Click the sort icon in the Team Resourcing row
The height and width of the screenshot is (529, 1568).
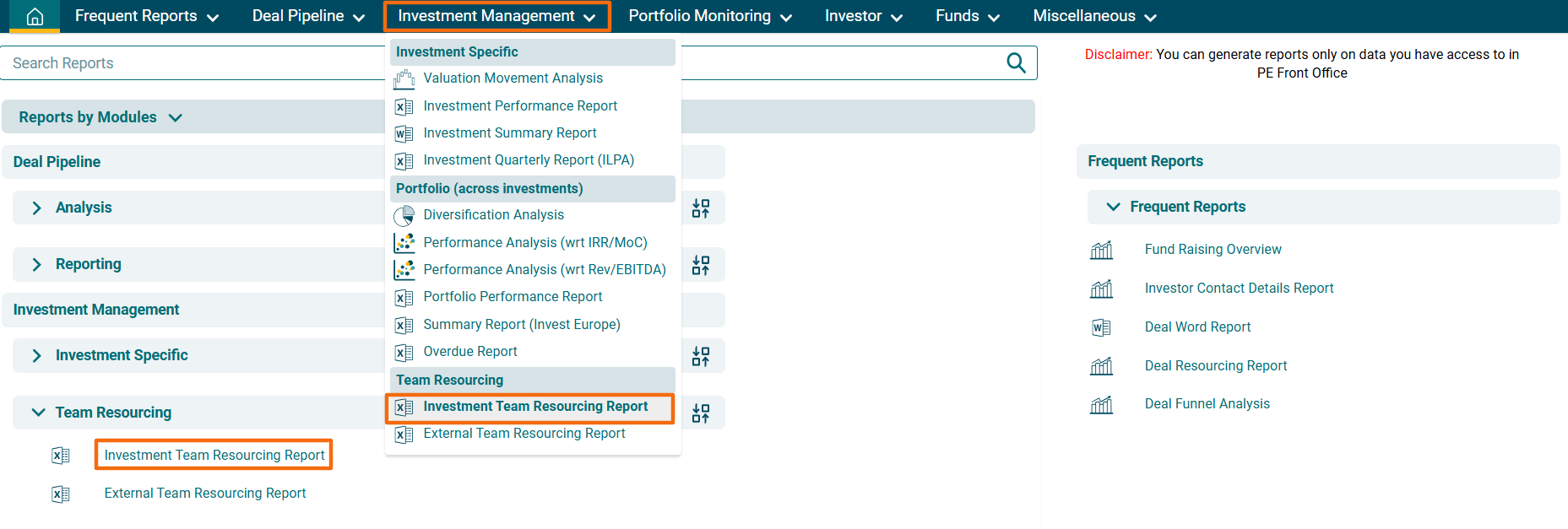coord(701,413)
